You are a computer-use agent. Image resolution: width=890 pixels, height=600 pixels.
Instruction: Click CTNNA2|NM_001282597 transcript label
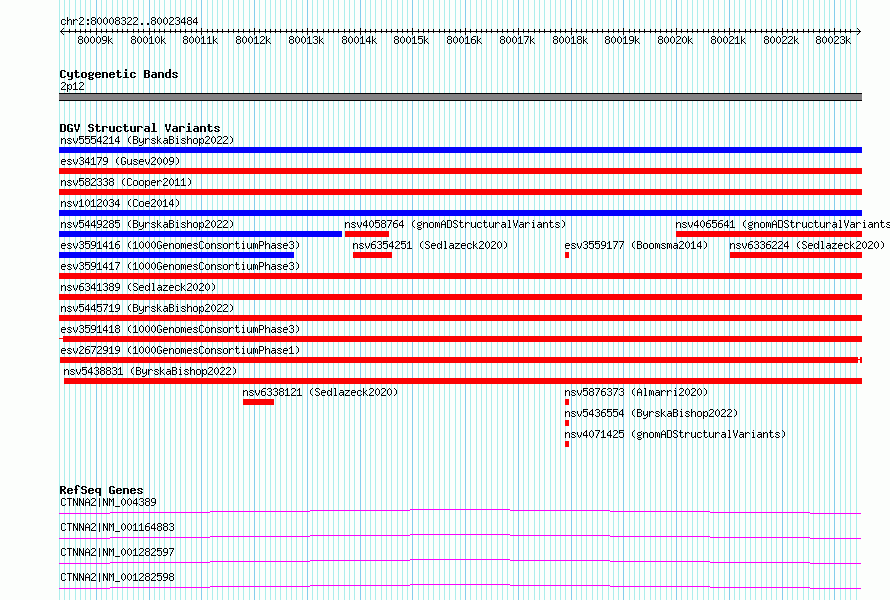117,552
